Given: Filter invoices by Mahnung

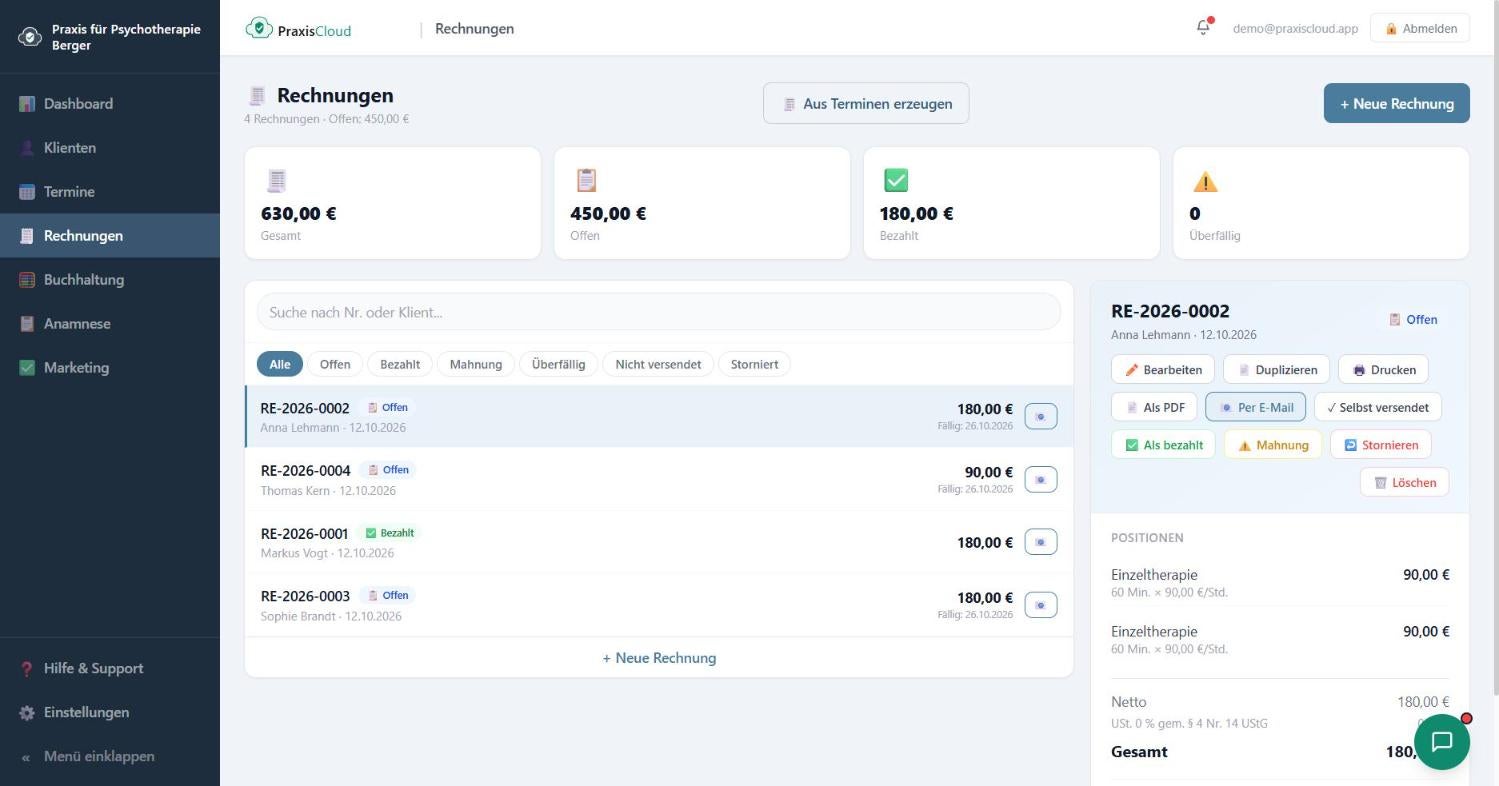Looking at the screenshot, I should click(476, 364).
